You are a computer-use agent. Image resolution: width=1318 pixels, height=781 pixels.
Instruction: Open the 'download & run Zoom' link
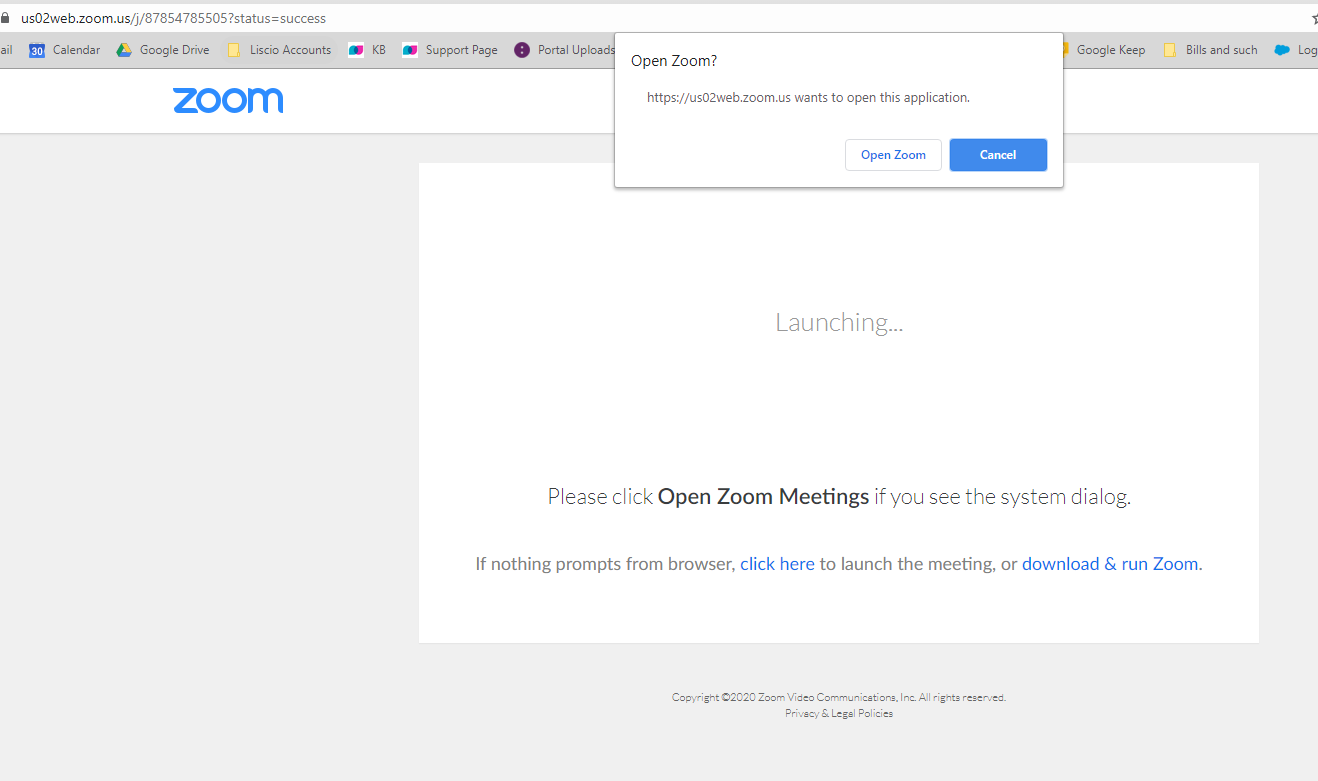click(1110, 564)
